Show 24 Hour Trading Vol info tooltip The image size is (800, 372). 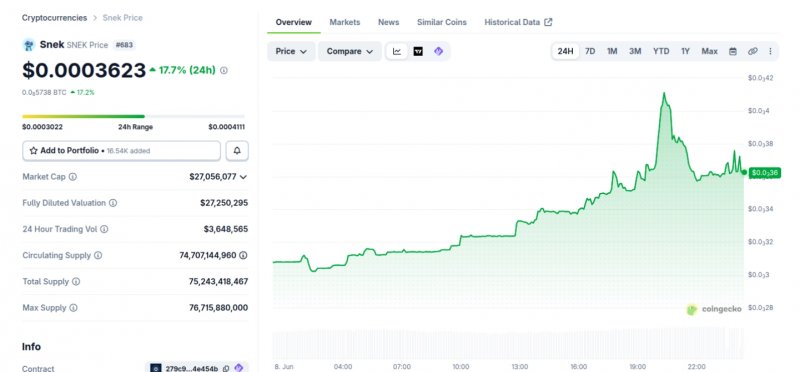(x=104, y=229)
